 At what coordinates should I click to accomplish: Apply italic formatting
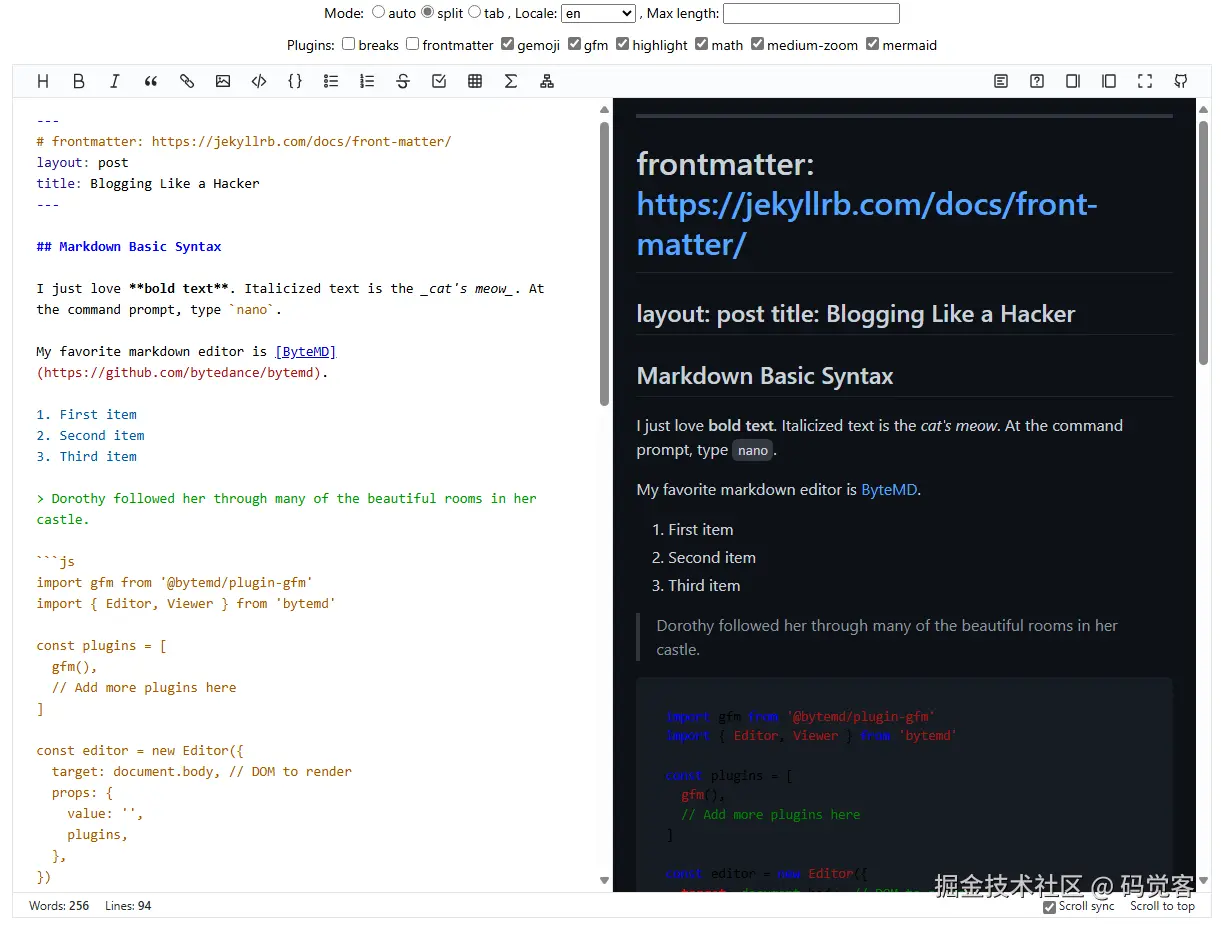tap(115, 81)
